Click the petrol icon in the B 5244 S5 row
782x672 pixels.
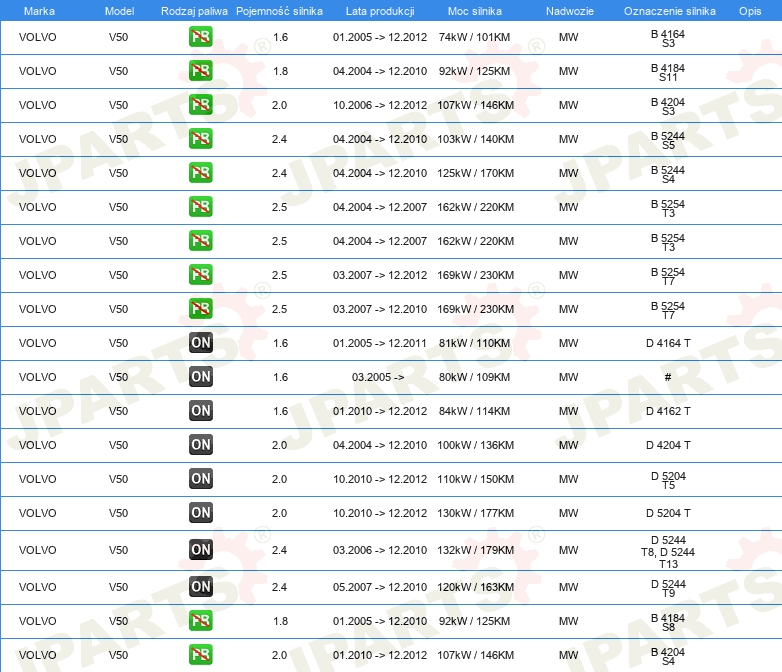(200, 139)
